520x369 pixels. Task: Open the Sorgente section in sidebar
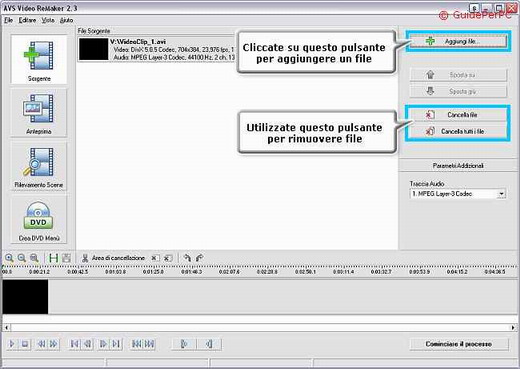[x=39, y=60]
